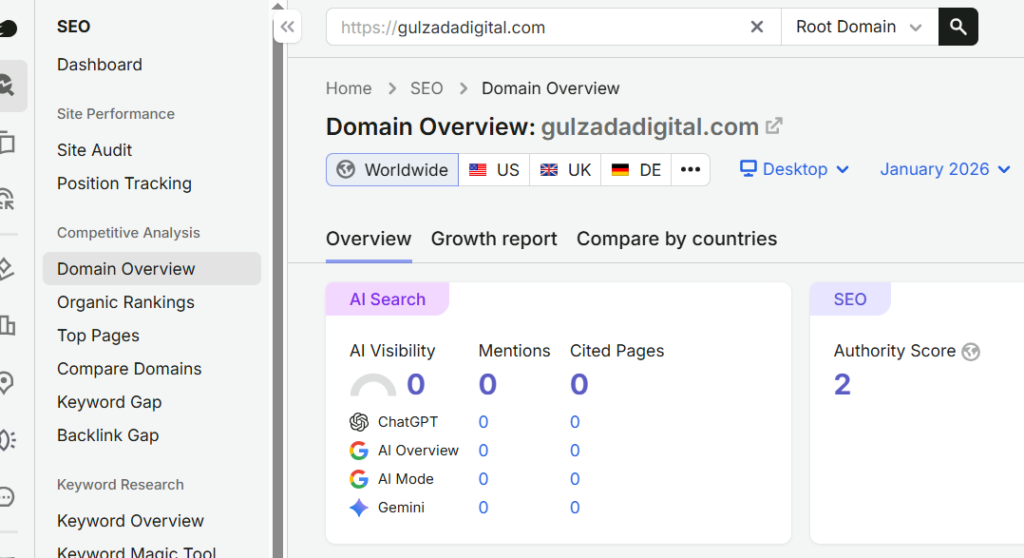Open Organic Rankings in the sidebar

125,303
